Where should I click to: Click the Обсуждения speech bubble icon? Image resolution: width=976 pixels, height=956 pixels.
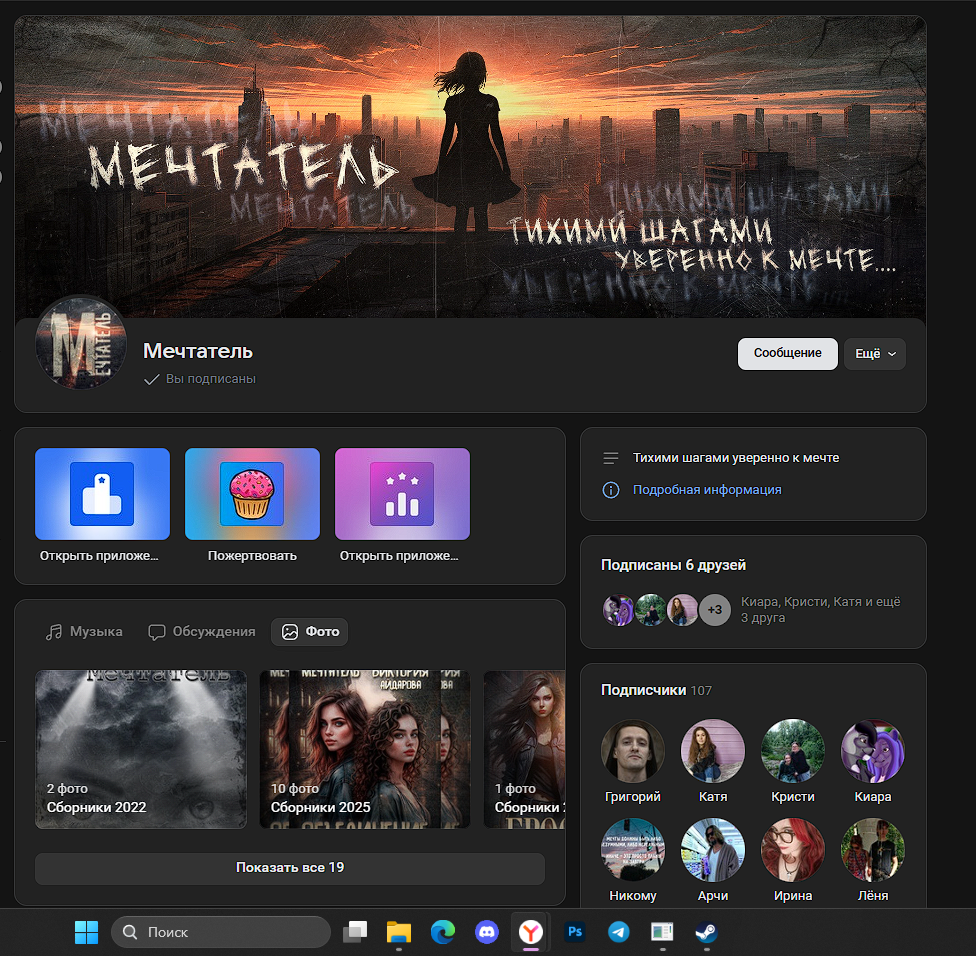point(156,632)
